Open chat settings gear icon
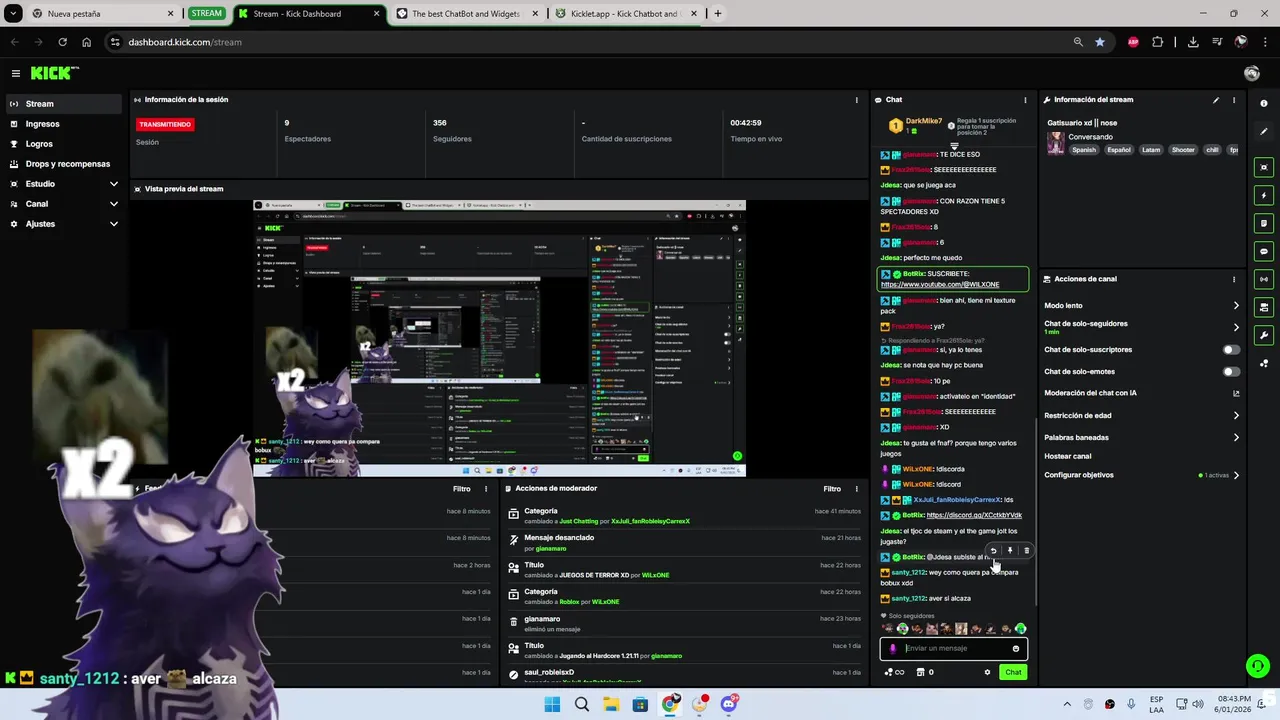This screenshot has height=720, width=1280. pyautogui.click(x=987, y=672)
